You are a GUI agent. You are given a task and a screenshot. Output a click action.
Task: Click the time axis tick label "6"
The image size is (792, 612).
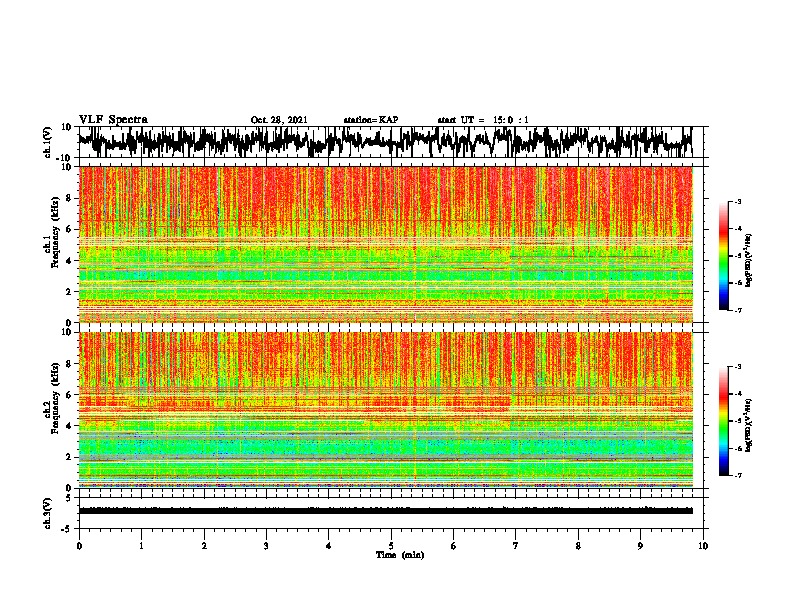[454, 546]
